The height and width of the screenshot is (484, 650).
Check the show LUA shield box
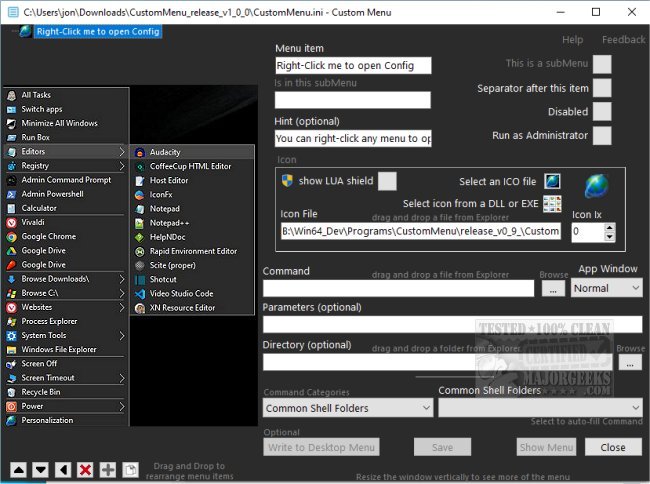coord(387,181)
